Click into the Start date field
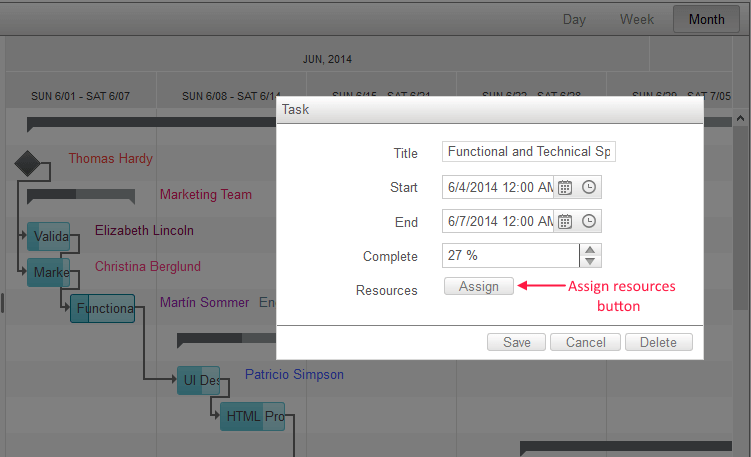751x457 pixels. [x=498, y=187]
